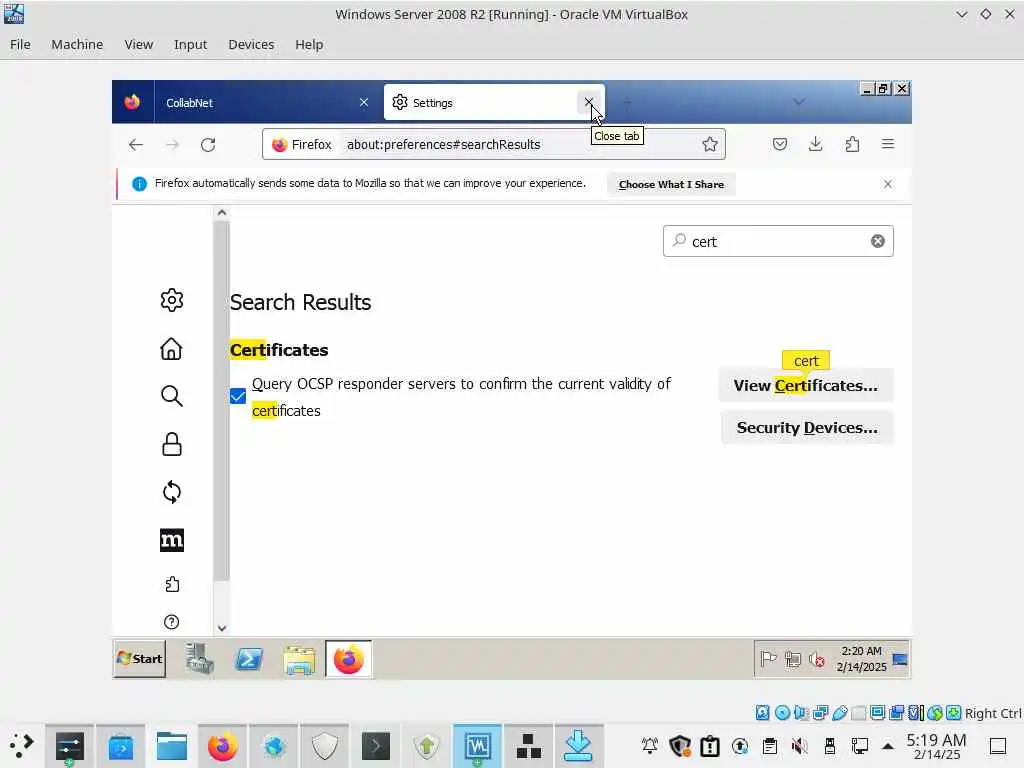Open Save to Pocket icon
This screenshot has width=1024, height=768.
[780, 144]
